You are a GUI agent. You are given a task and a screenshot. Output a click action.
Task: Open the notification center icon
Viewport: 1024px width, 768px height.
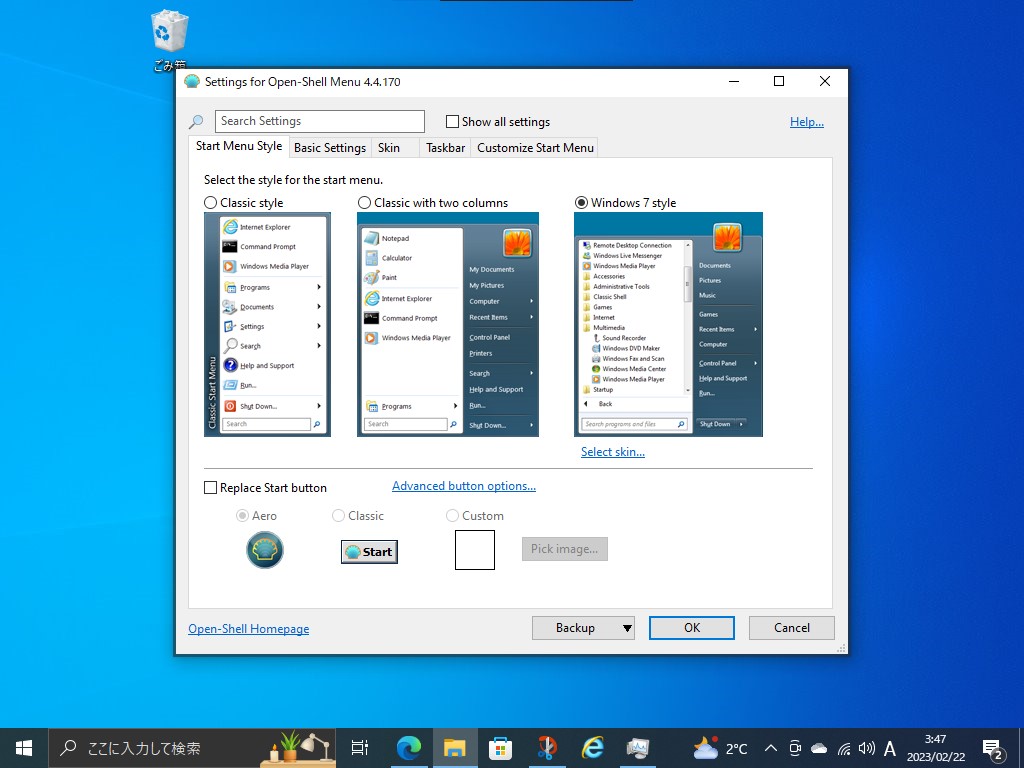(993, 749)
